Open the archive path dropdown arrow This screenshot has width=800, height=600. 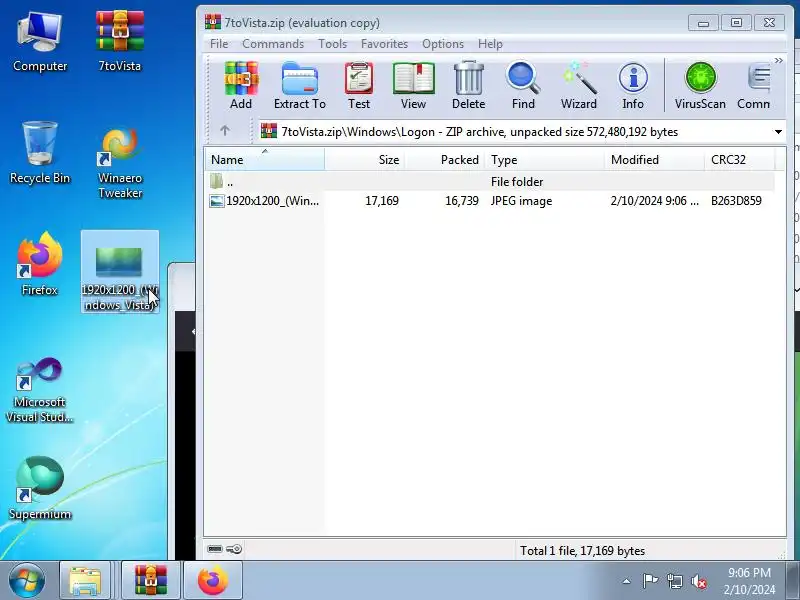tap(778, 132)
